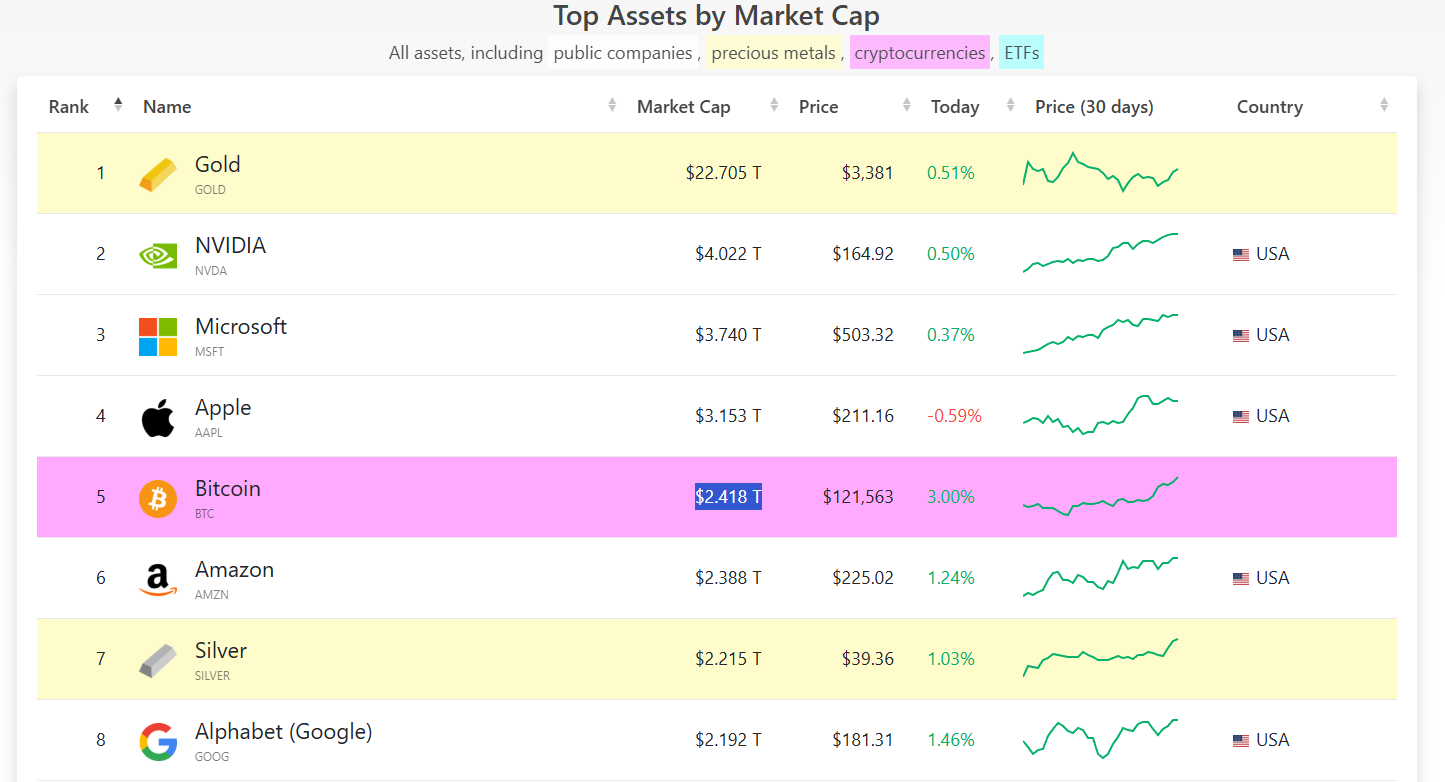
Task: Click Alphabet's 30-day price chart
Action: click(x=1100, y=739)
